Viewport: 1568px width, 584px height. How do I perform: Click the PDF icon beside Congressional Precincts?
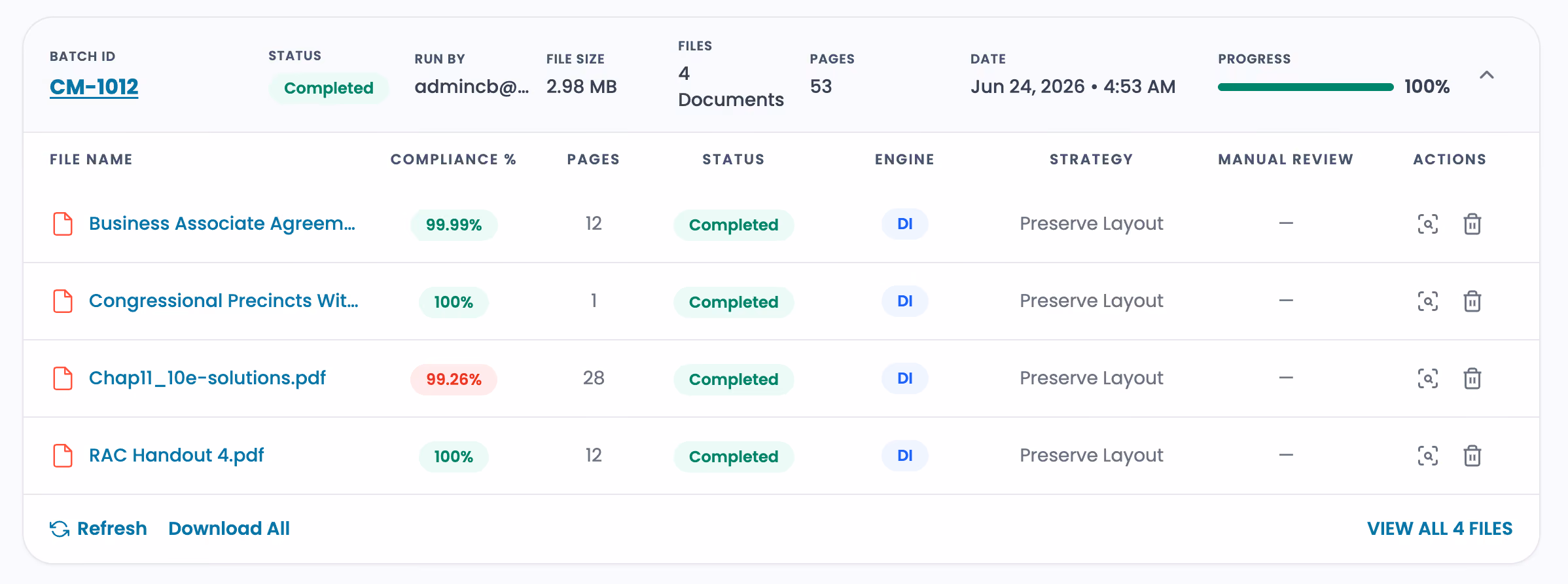[x=63, y=301]
